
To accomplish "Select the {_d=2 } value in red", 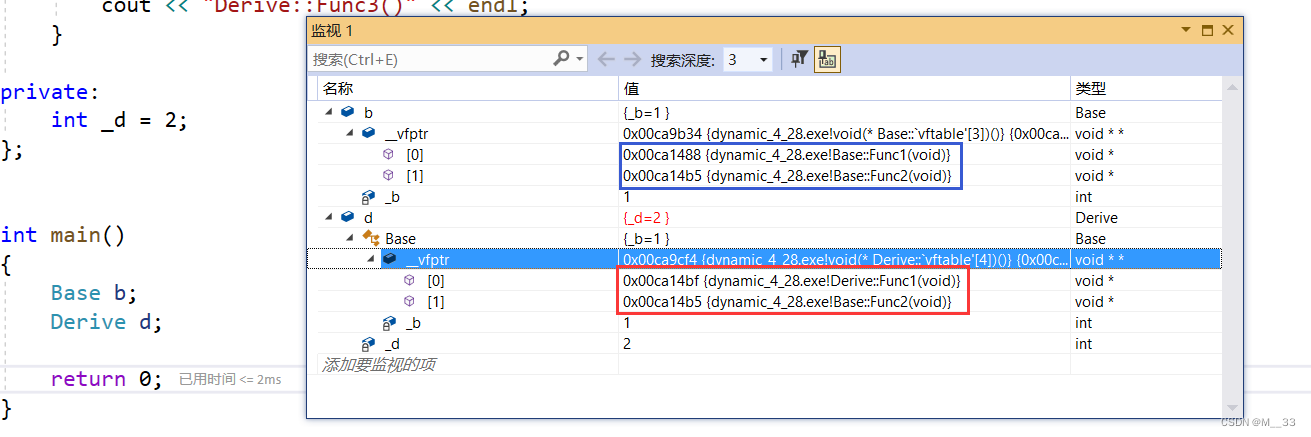I will tap(646, 218).
